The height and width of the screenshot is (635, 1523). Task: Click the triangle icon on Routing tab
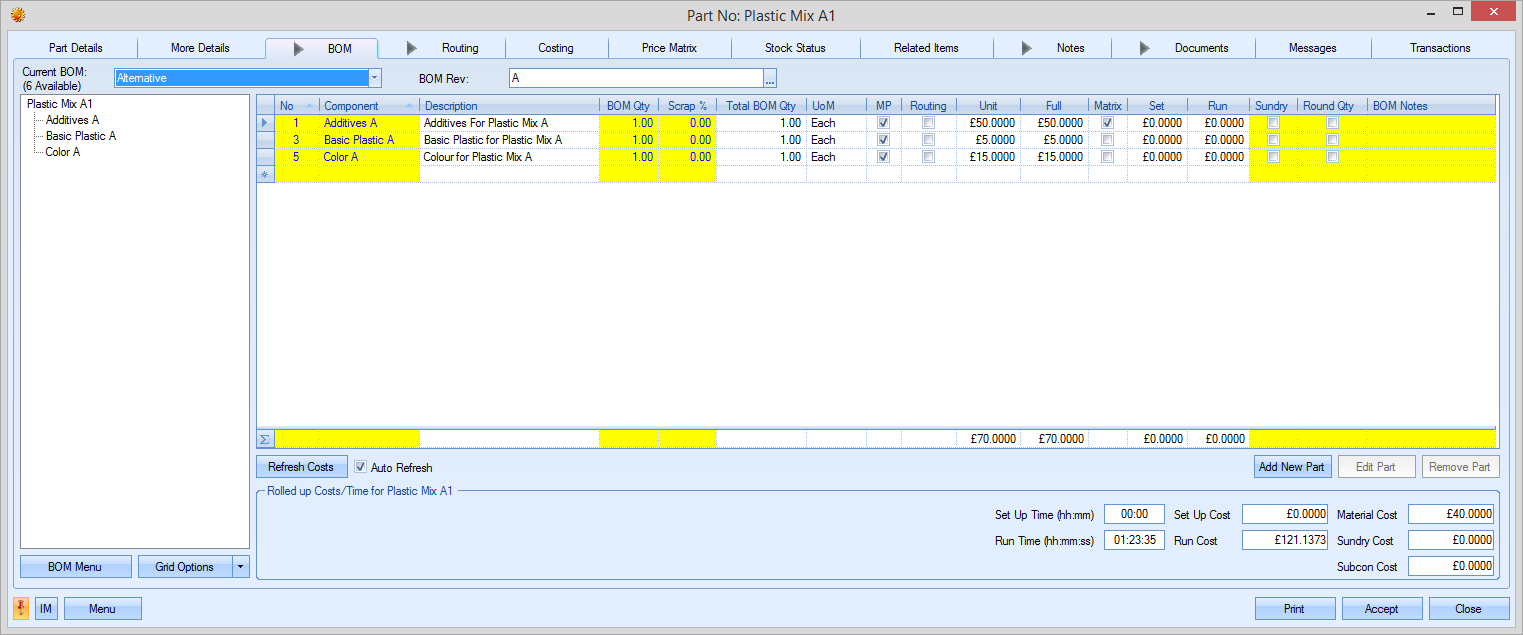412,48
